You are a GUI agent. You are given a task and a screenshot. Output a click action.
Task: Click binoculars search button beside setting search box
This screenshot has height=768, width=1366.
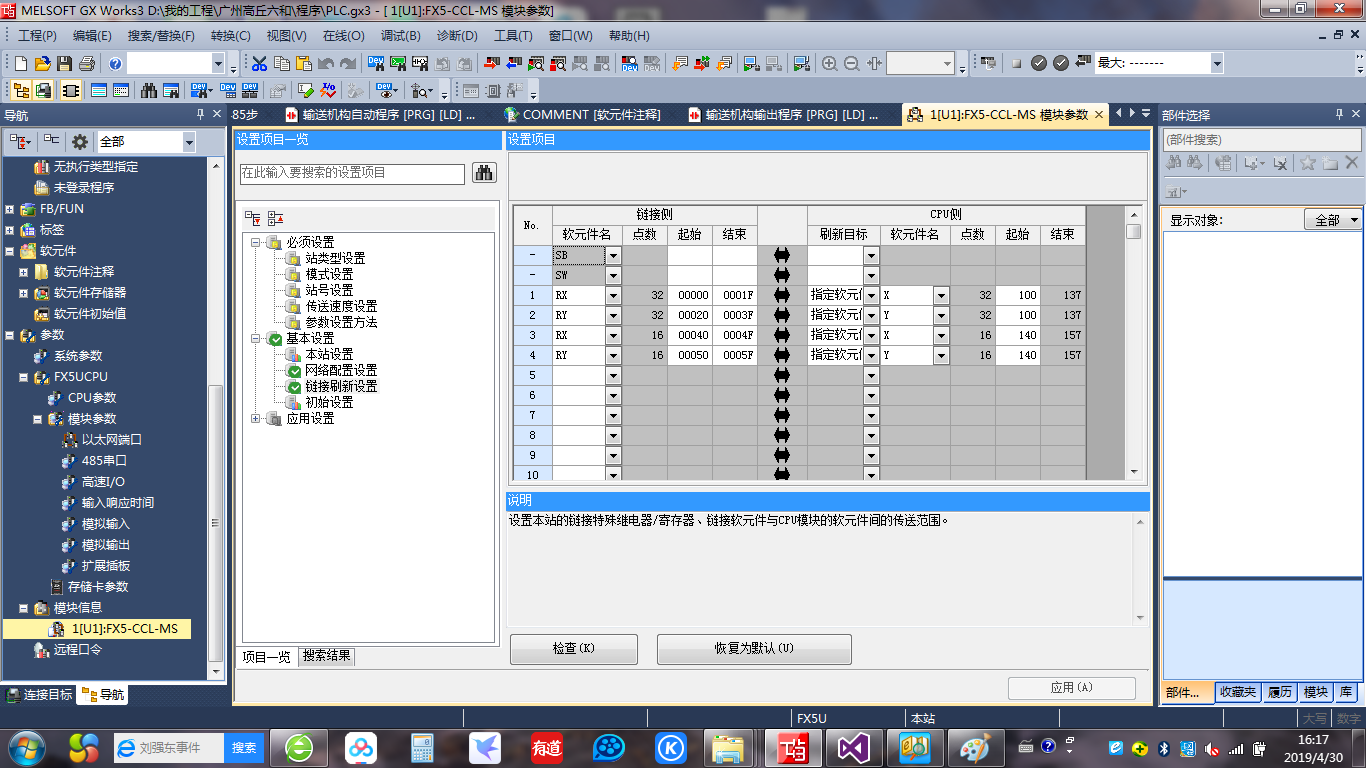click(x=485, y=173)
